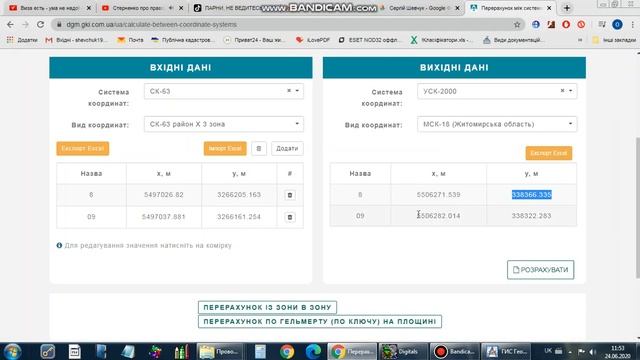The height and width of the screenshot is (360, 640).
Task: Click the Chrome profile avatar icon
Action: [617, 24]
